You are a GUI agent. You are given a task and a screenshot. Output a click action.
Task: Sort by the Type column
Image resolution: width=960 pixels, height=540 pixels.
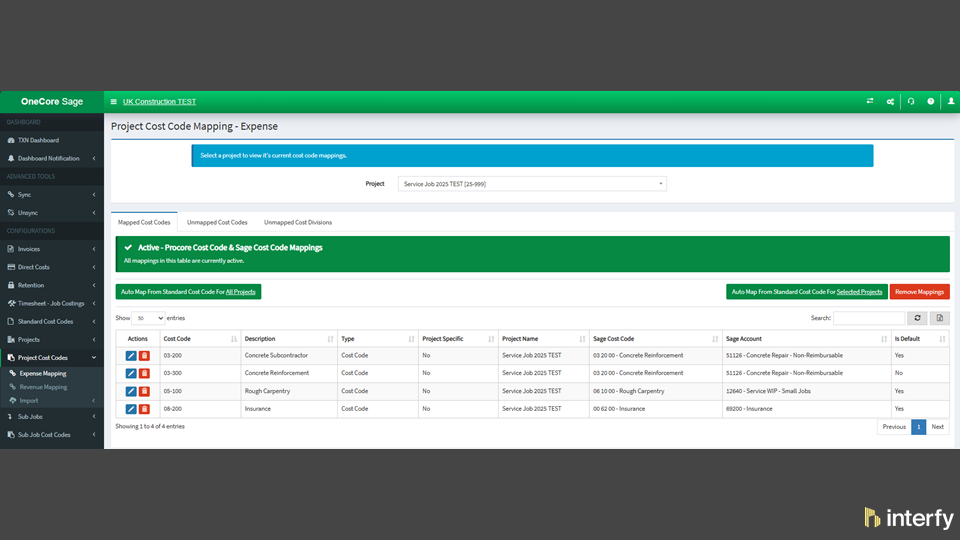pyautogui.click(x=377, y=339)
